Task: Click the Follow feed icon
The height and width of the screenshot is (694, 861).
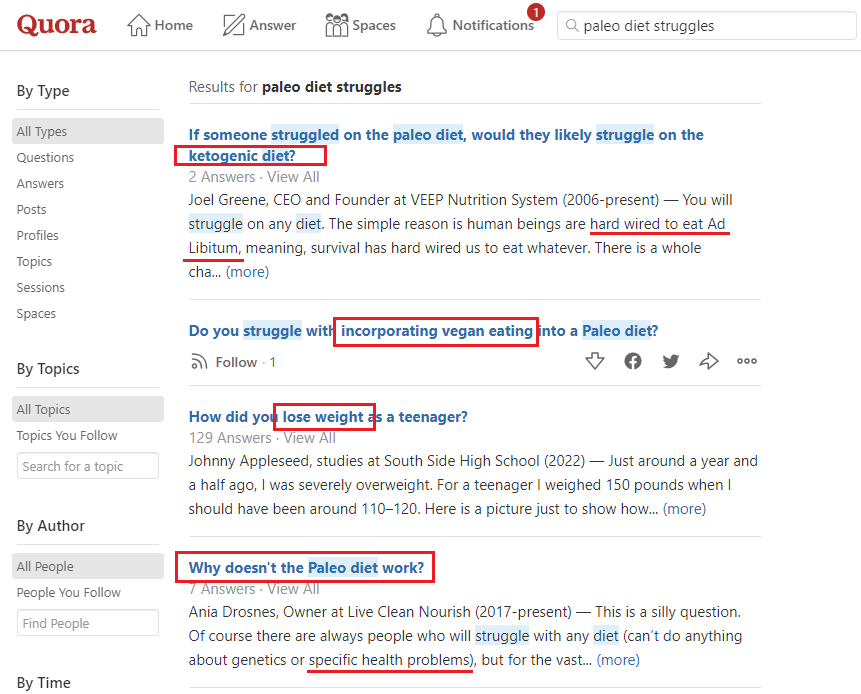Action: coord(199,362)
